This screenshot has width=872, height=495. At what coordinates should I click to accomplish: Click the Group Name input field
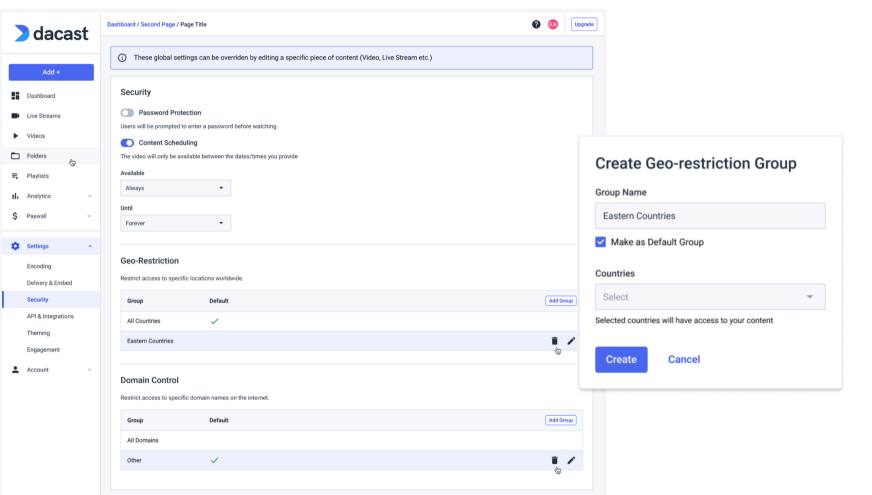[x=710, y=216]
